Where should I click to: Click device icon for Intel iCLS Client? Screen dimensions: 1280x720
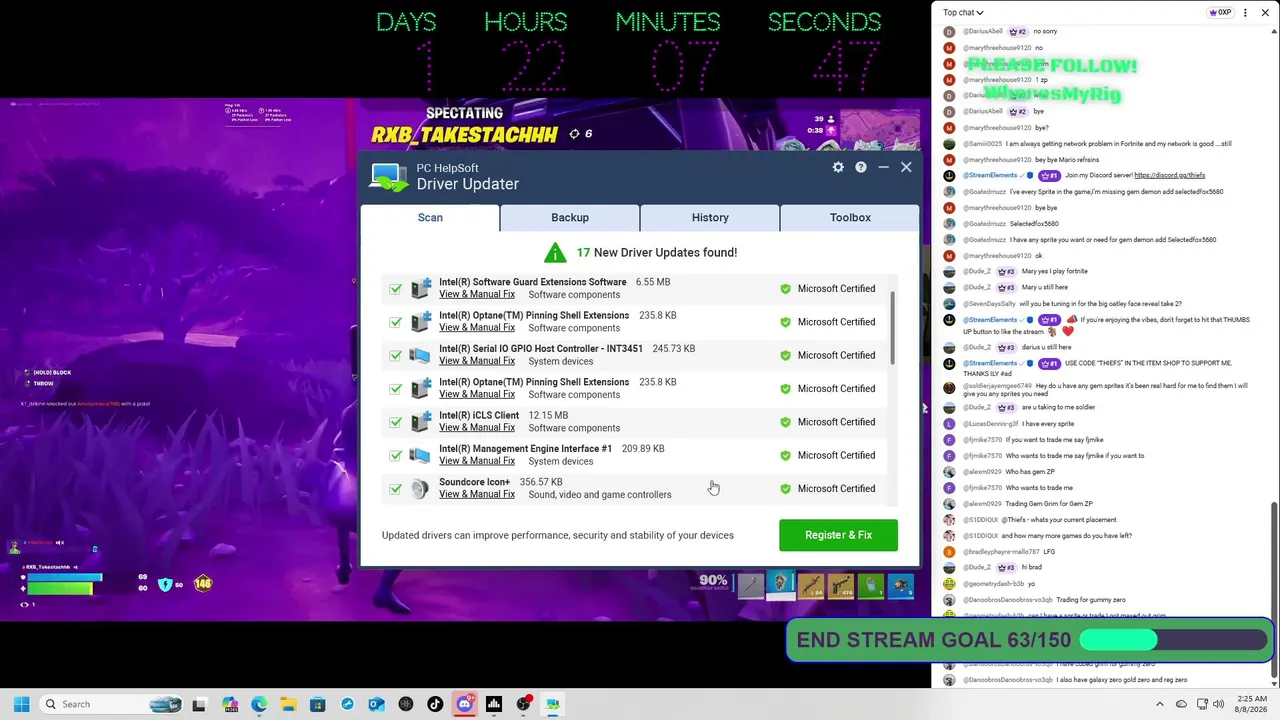click(x=420, y=422)
